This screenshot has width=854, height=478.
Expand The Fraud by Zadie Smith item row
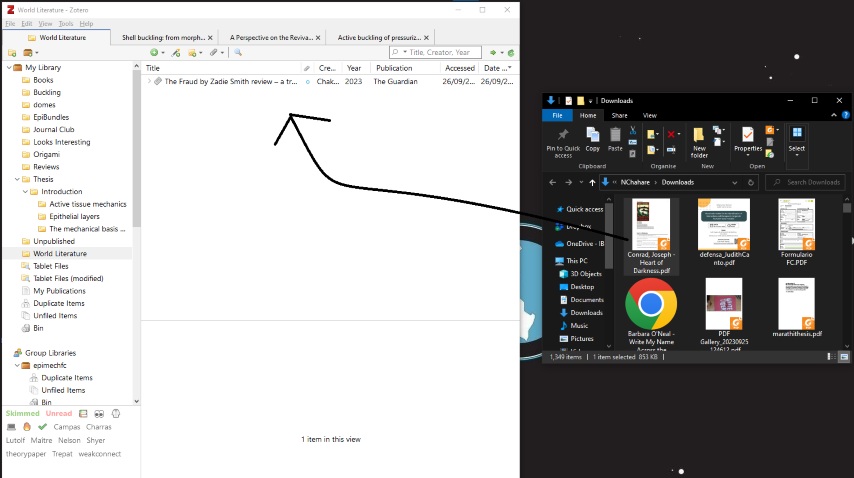point(149,82)
